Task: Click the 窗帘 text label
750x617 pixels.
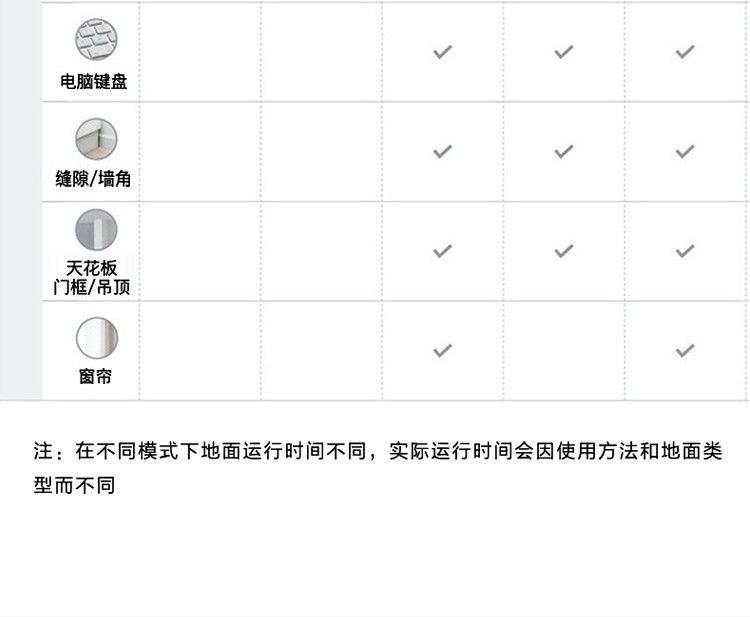Action: tap(95, 376)
